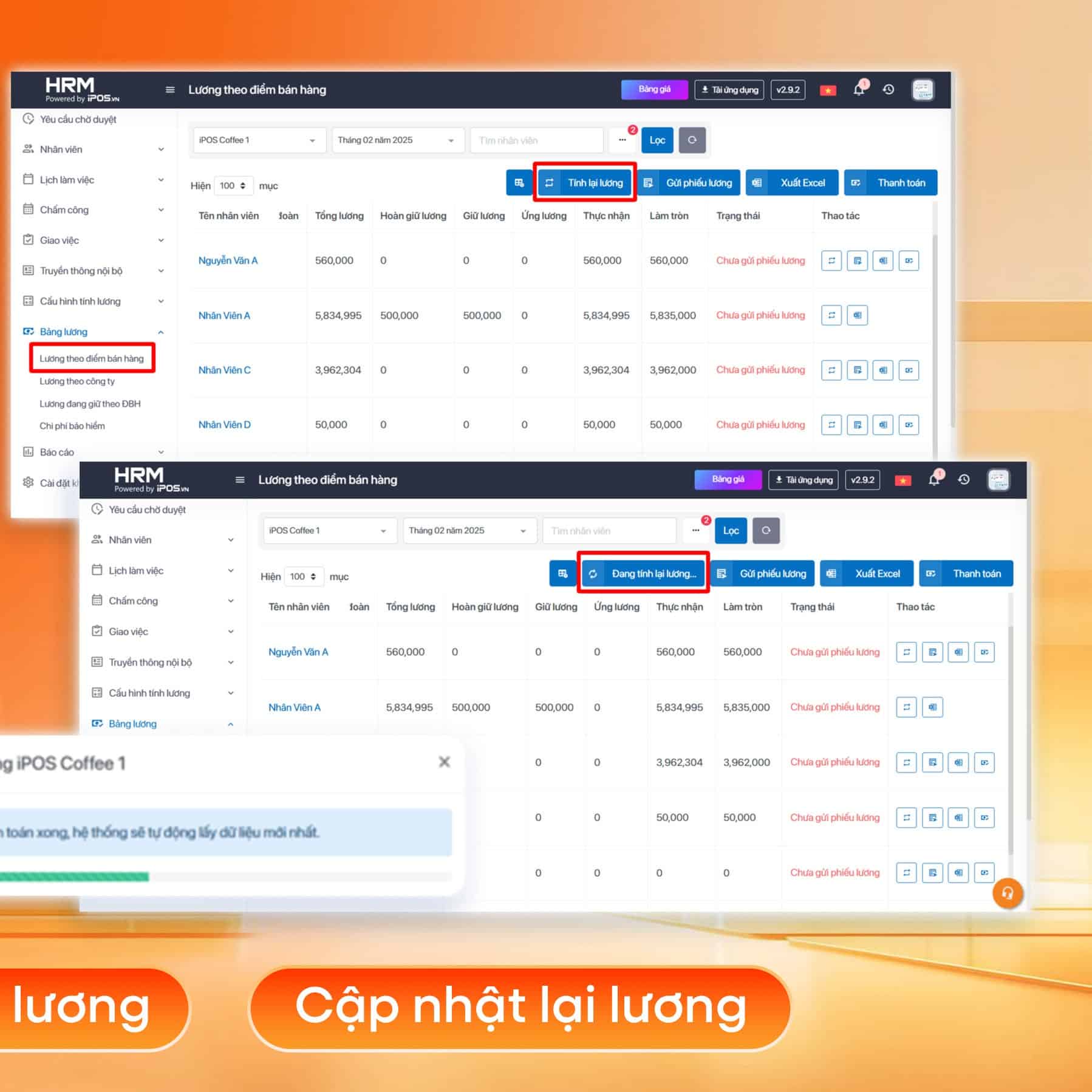Click Tìm nhân viên search field in top window
1092x1092 pixels.
click(537, 140)
